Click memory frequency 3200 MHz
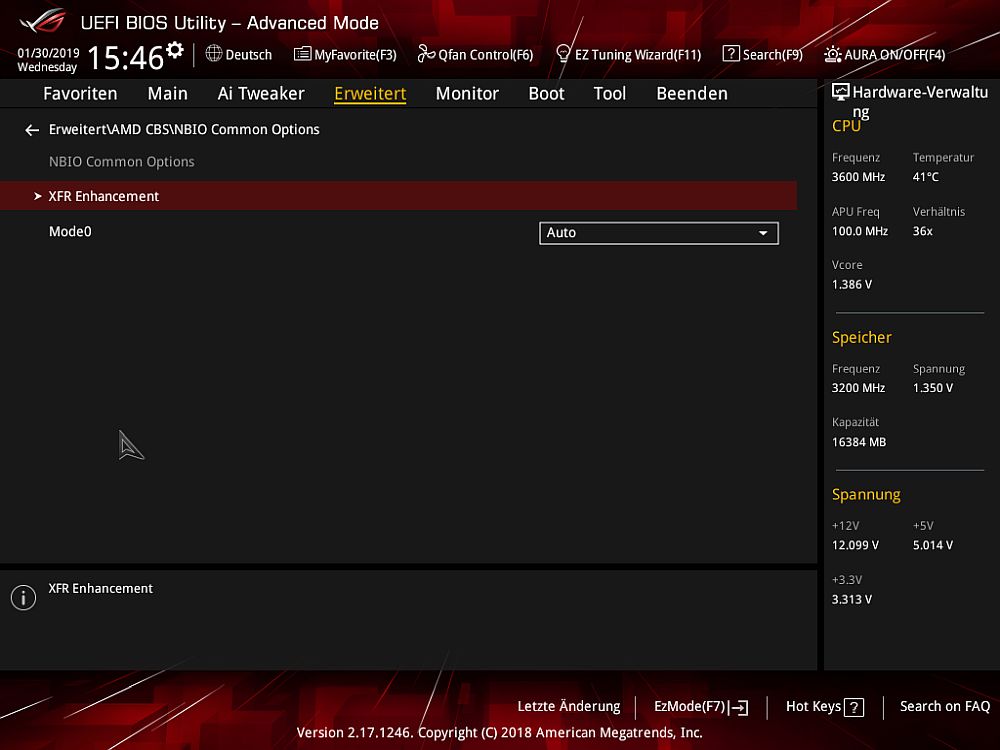 (858, 388)
